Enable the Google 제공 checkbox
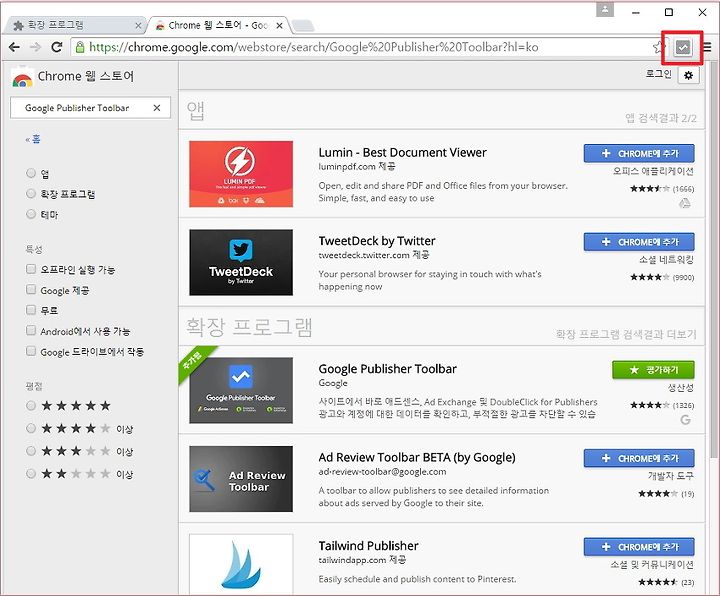Image resolution: width=720 pixels, height=596 pixels. [x=31, y=289]
